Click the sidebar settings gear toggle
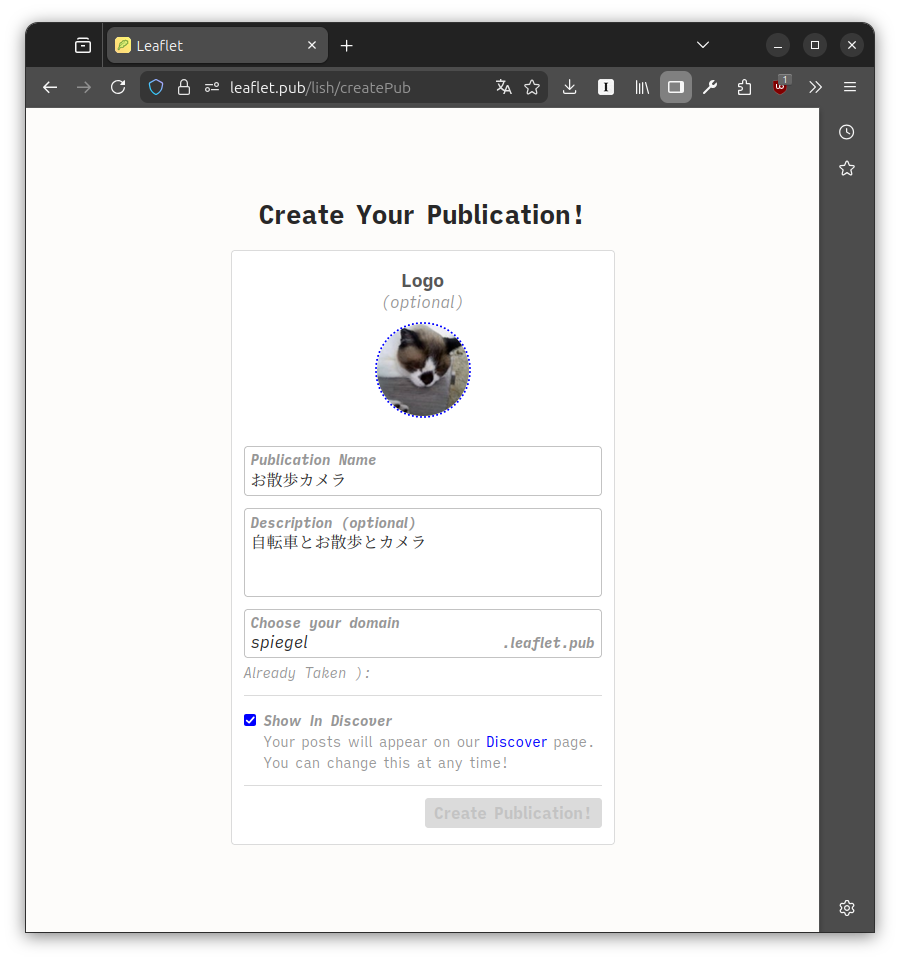The width and height of the screenshot is (900, 961). (846, 907)
